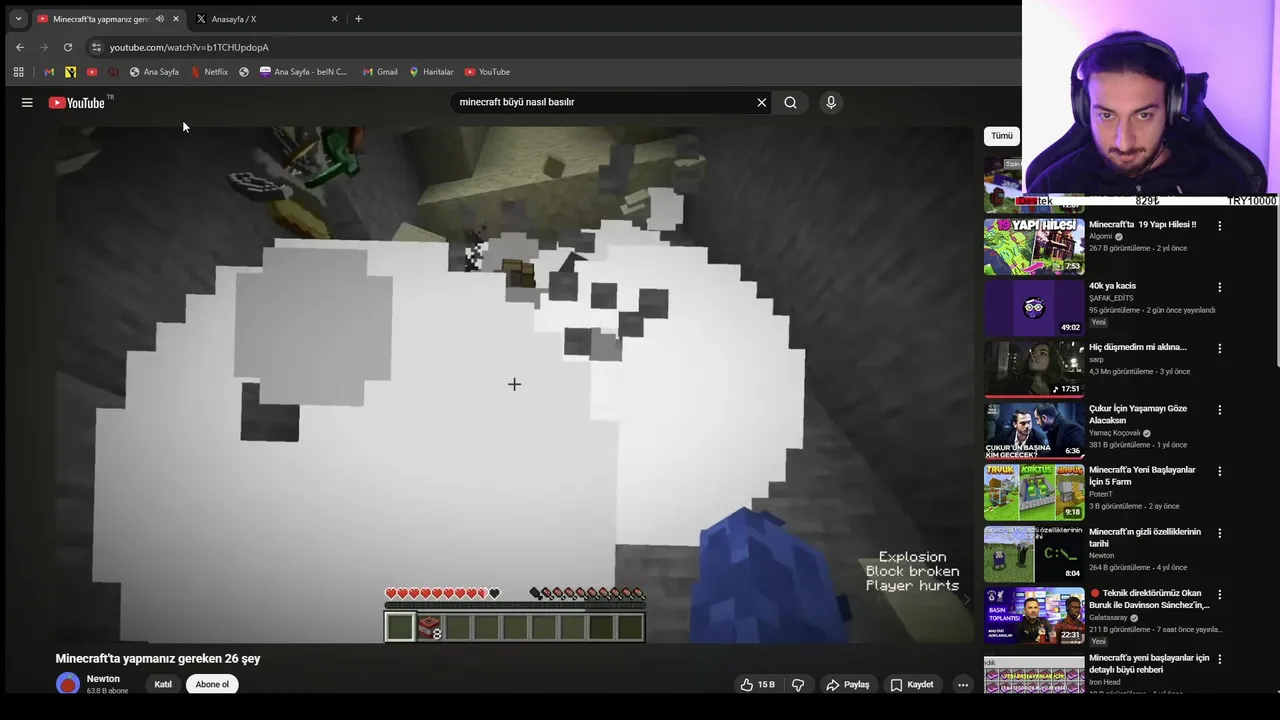Open Minecraft'a Yeni Başlayanlar İçin 5 Farm title
1280x720 pixels.
(x=1142, y=476)
